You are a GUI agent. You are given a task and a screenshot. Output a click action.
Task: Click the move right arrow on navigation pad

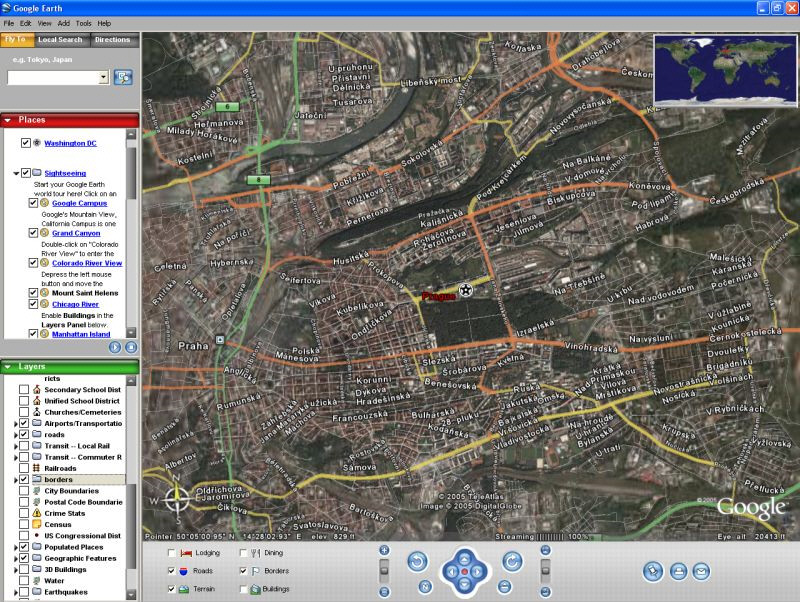[x=478, y=572]
